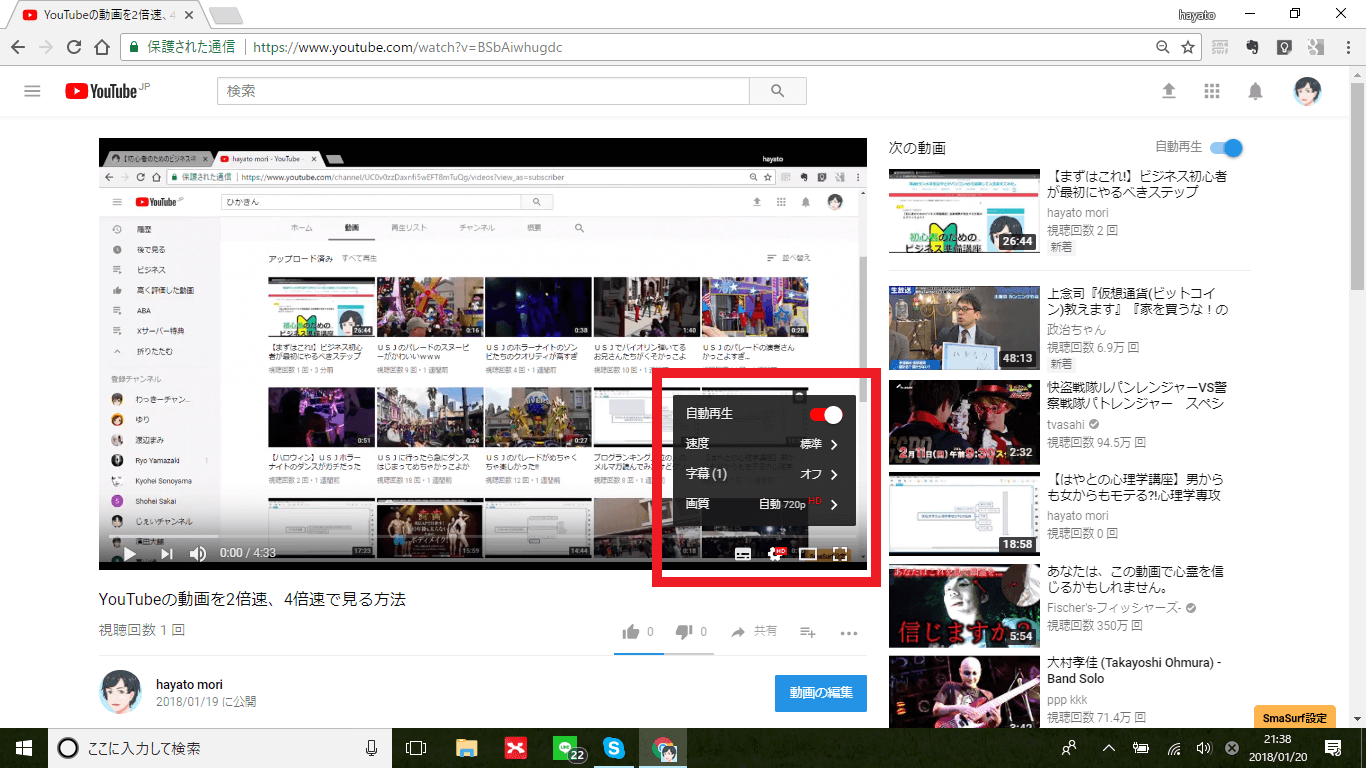Expand hidden tray icons chevron on taskbar
1366x768 pixels.
pos(1108,748)
